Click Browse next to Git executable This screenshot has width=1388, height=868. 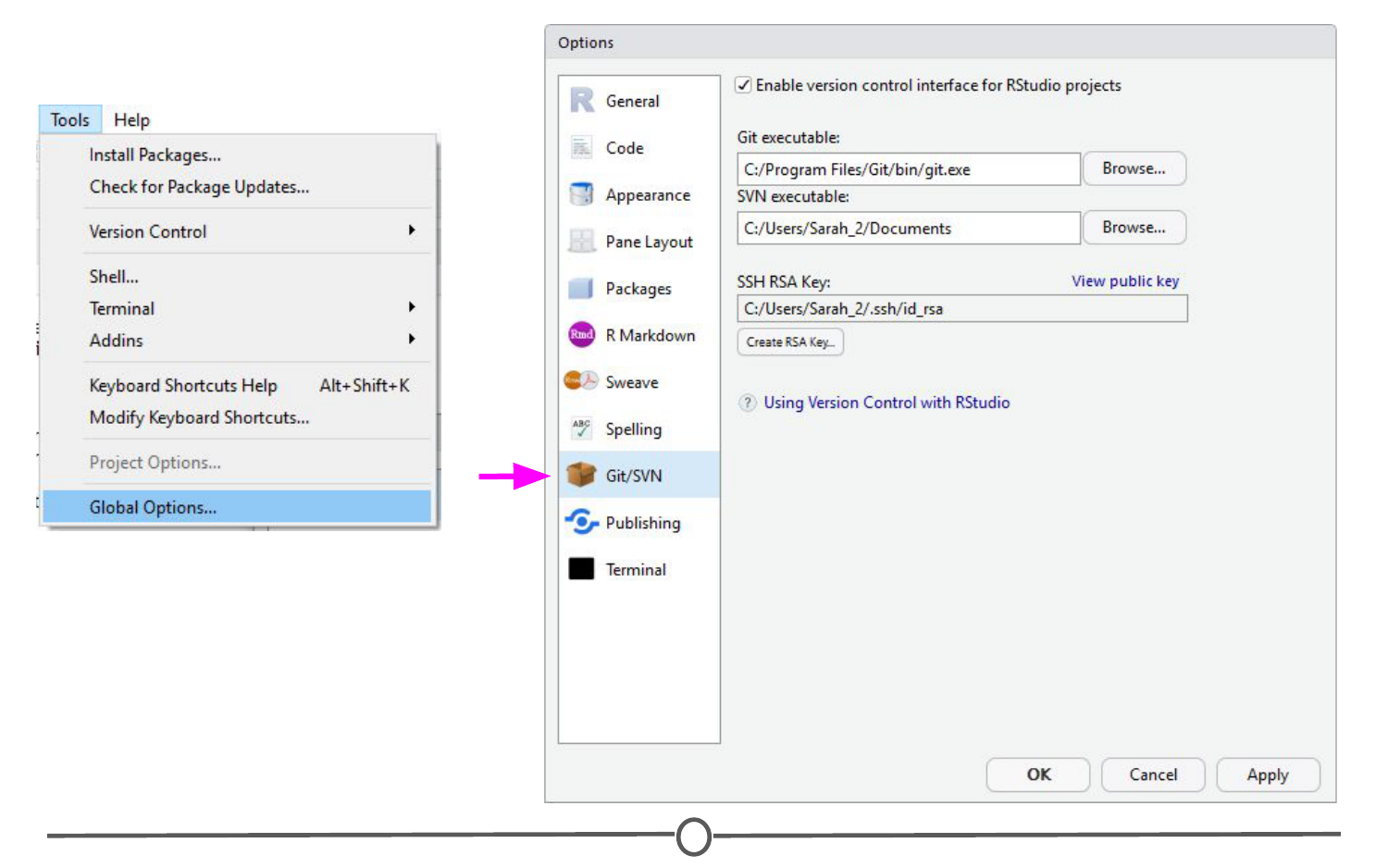pos(1134,169)
